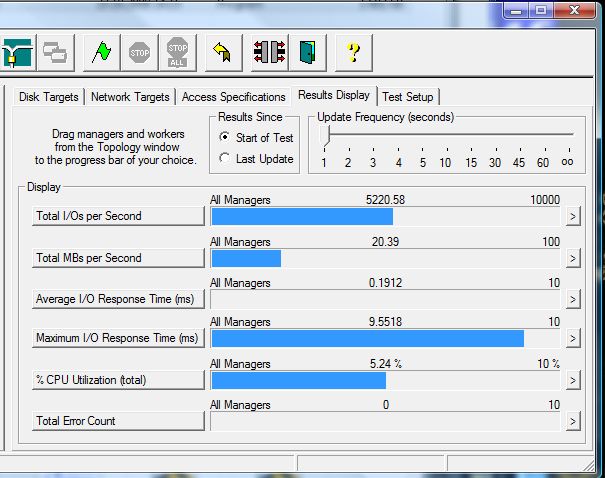
Task: Expand details arrow for Total MBs per Second
Action: [x=573, y=258]
